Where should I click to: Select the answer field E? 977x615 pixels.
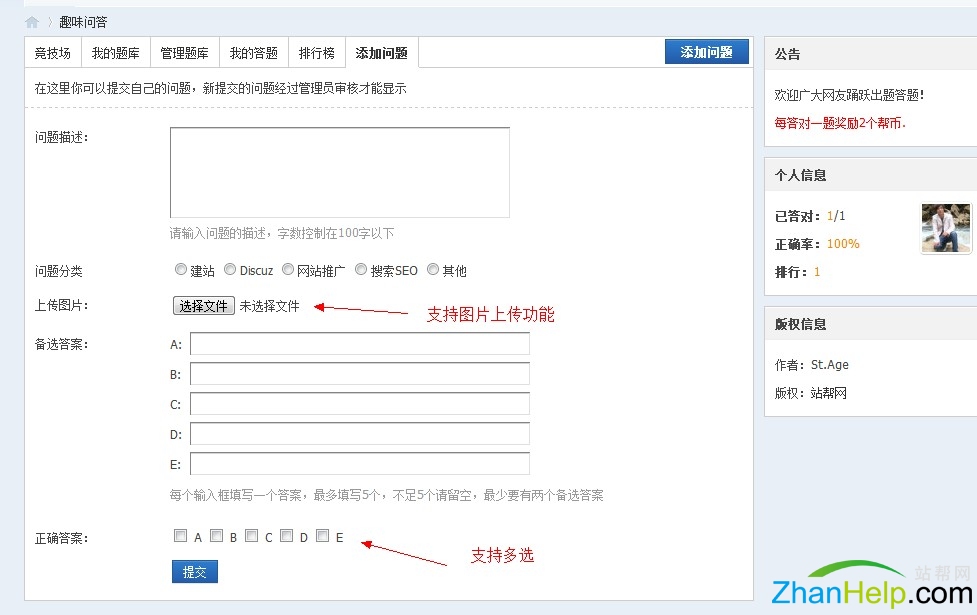click(x=360, y=464)
